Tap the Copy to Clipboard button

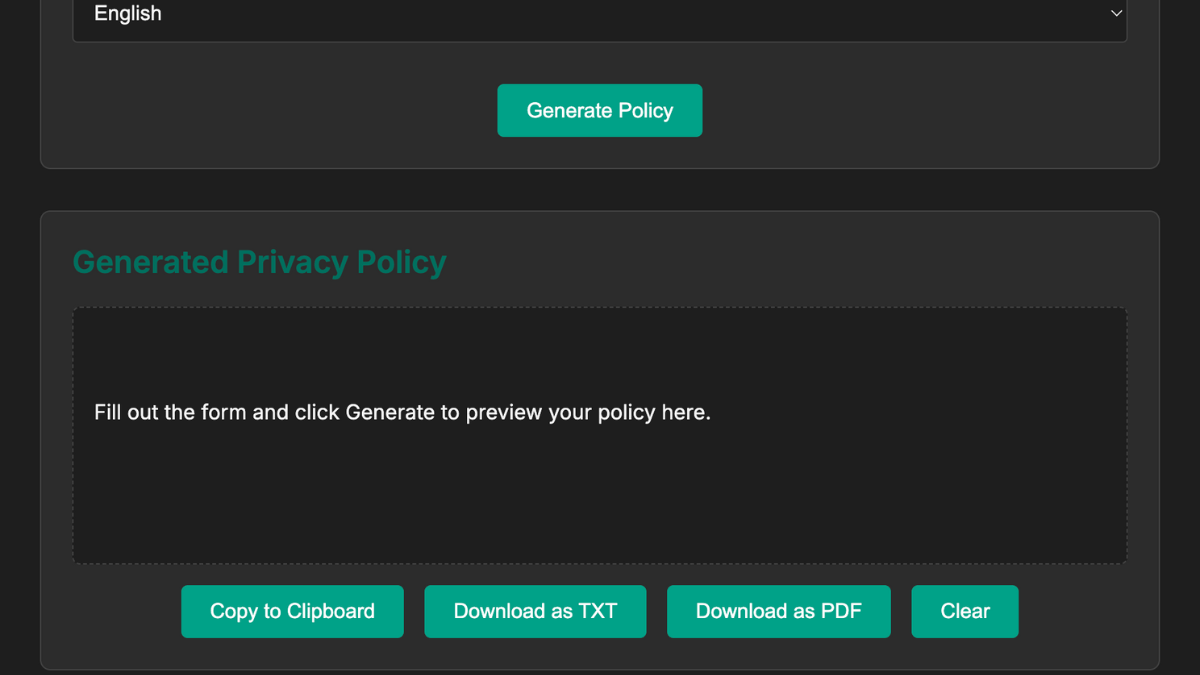click(x=292, y=611)
